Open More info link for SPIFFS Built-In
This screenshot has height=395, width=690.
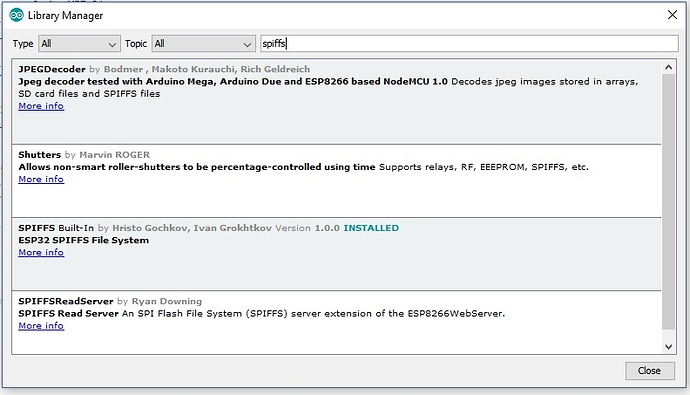[x=41, y=252]
